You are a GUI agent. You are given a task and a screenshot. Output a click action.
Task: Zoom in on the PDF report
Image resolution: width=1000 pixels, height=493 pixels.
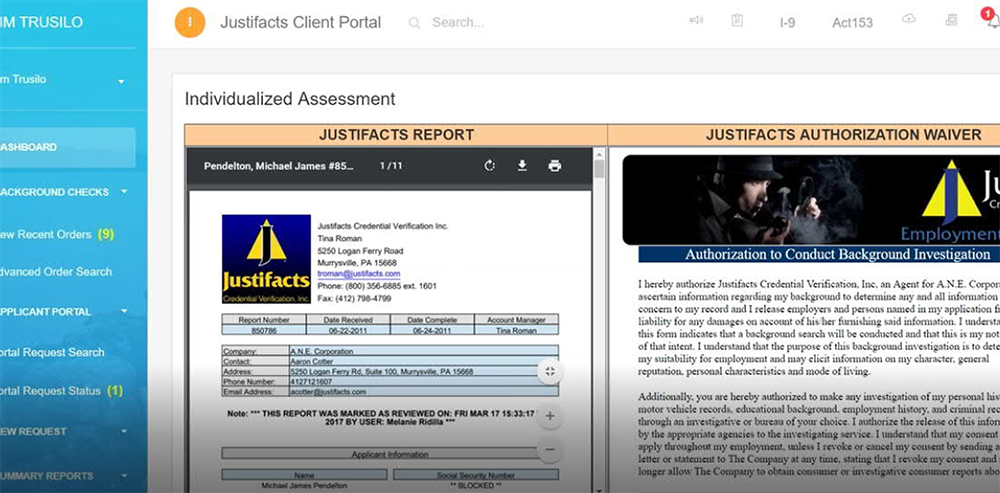(x=550, y=415)
